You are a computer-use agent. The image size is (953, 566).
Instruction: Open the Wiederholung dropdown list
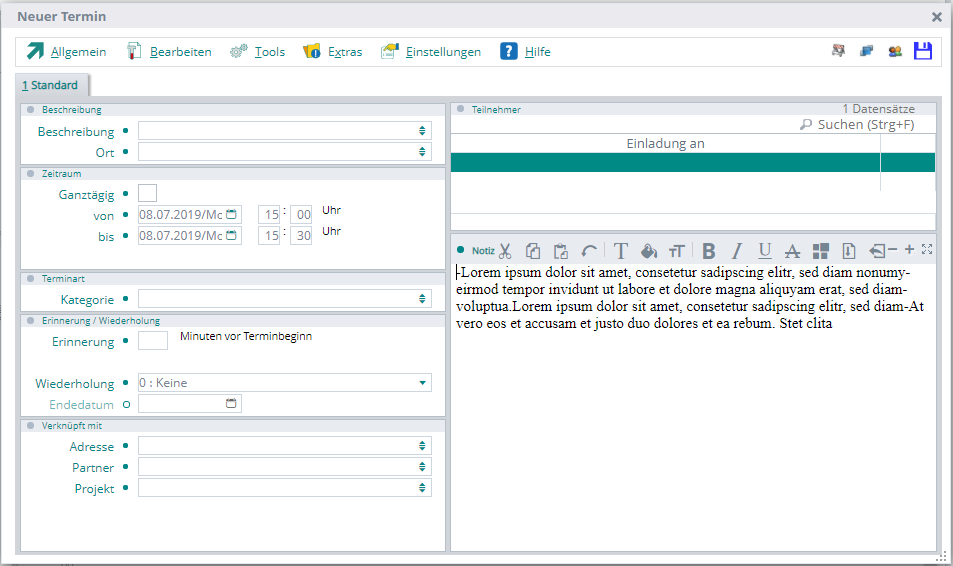click(x=423, y=383)
